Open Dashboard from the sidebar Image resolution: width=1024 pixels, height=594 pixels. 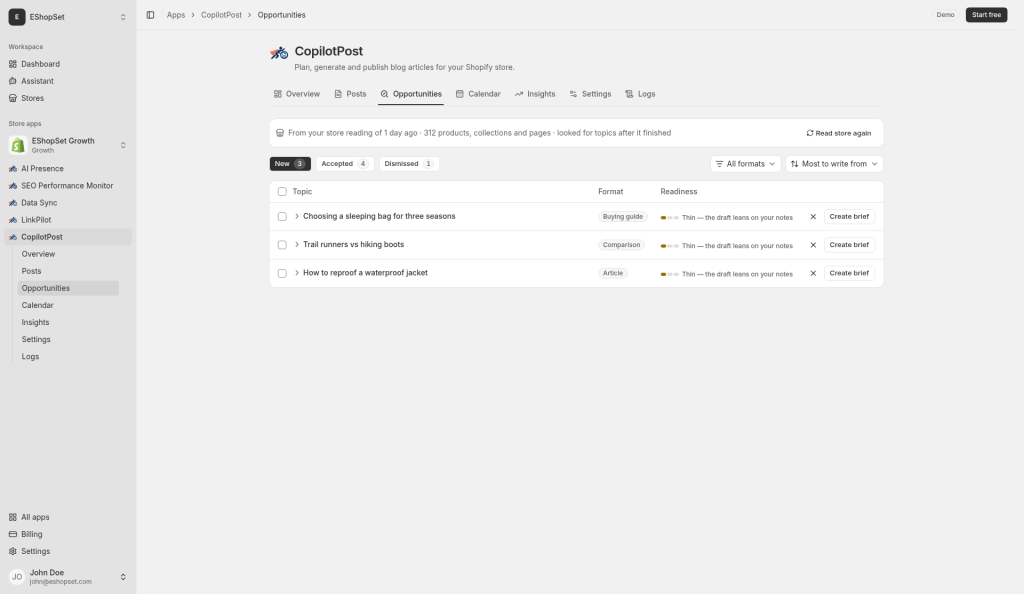click(68, 64)
